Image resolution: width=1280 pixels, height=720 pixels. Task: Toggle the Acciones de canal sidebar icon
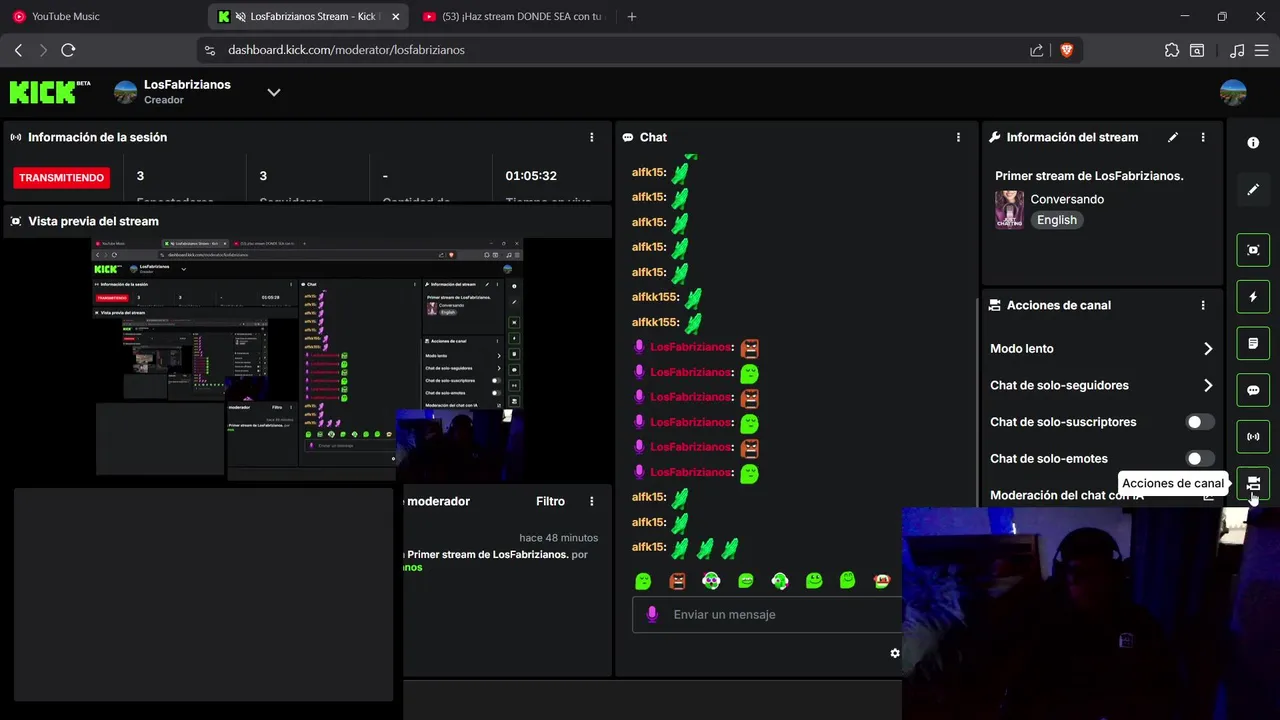coord(1253,483)
